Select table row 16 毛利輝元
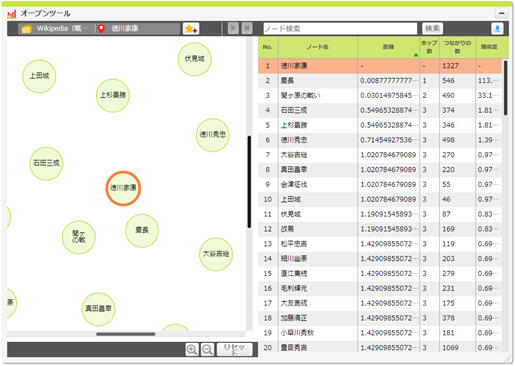Image resolution: width=515 pixels, height=366 pixels. tap(380, 288)
